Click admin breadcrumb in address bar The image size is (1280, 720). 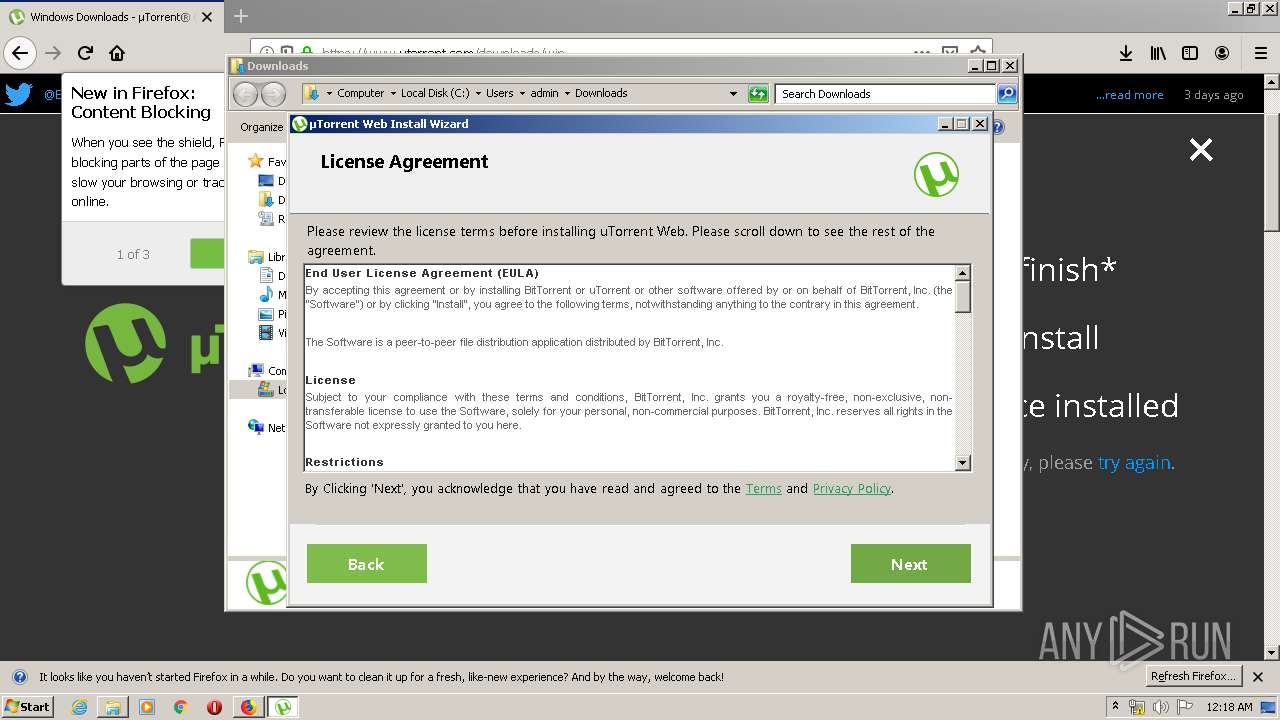click(544, 93)
